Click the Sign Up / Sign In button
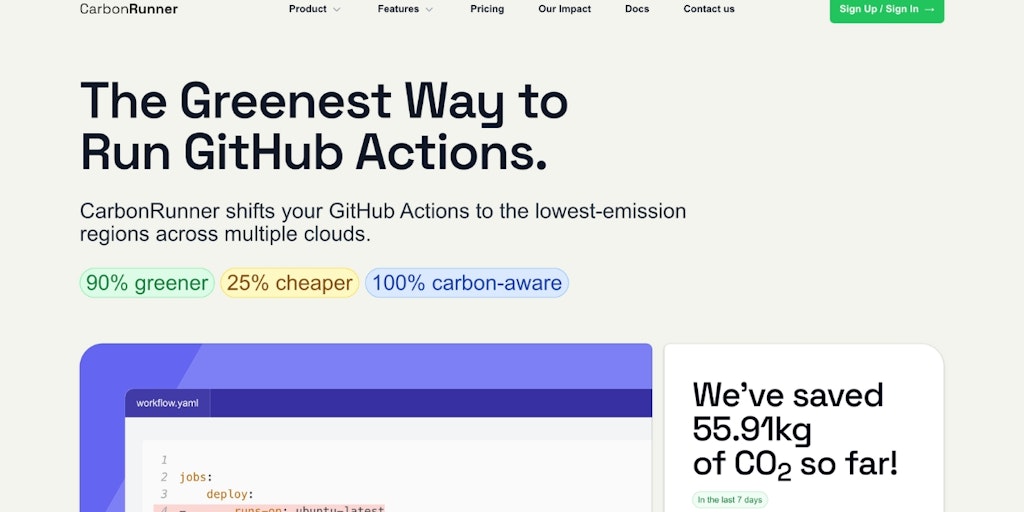Viewport: 1024px width, 512px height. [x=887, y=10]
